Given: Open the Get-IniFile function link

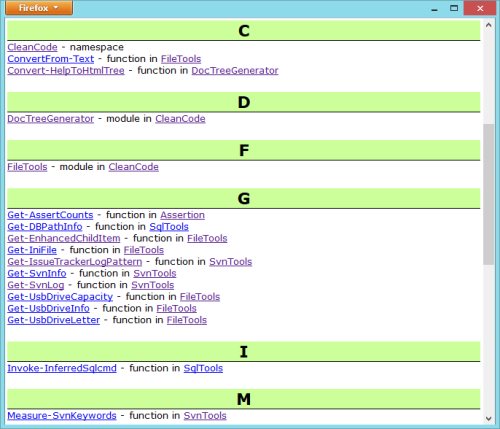Looking at the screenshot, I should [x=32, y=250].
